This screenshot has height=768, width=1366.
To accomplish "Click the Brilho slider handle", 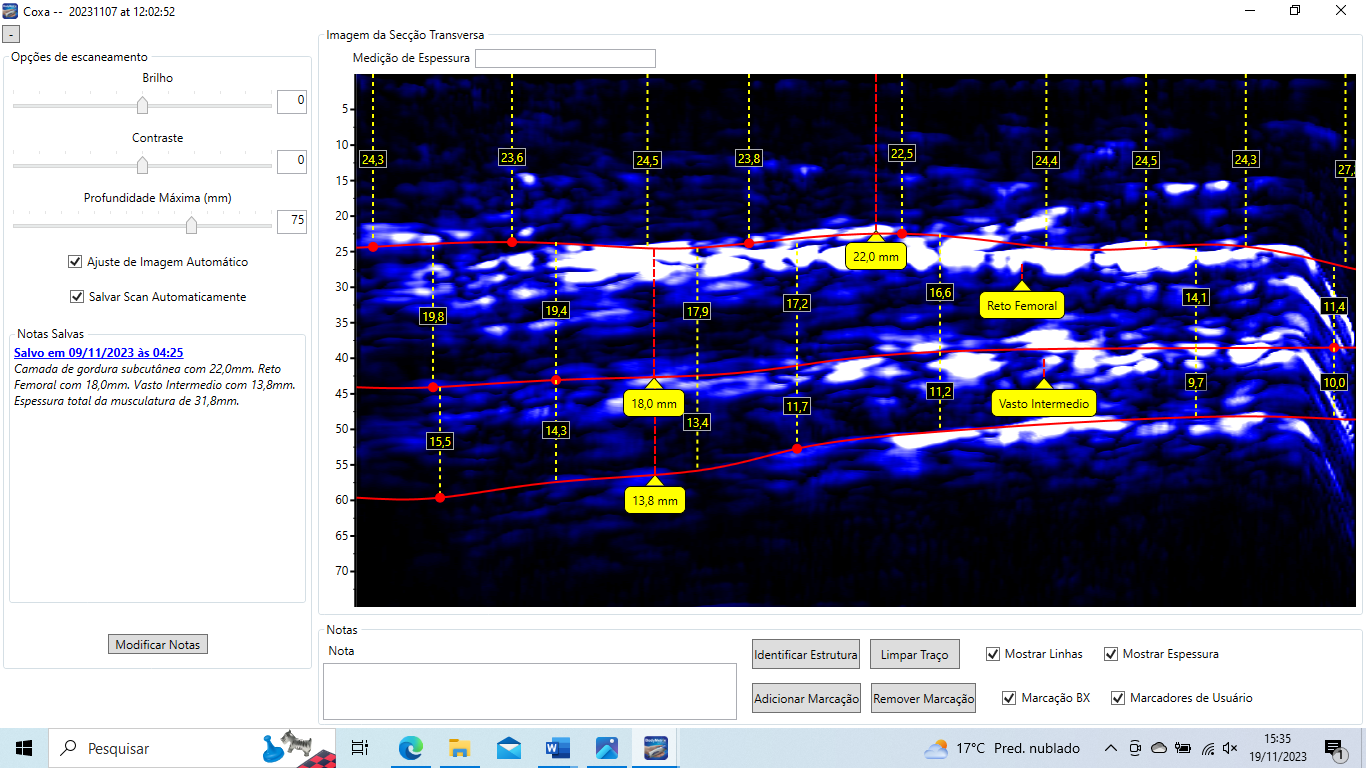I will pyautogui.click(x=142, y=105).
